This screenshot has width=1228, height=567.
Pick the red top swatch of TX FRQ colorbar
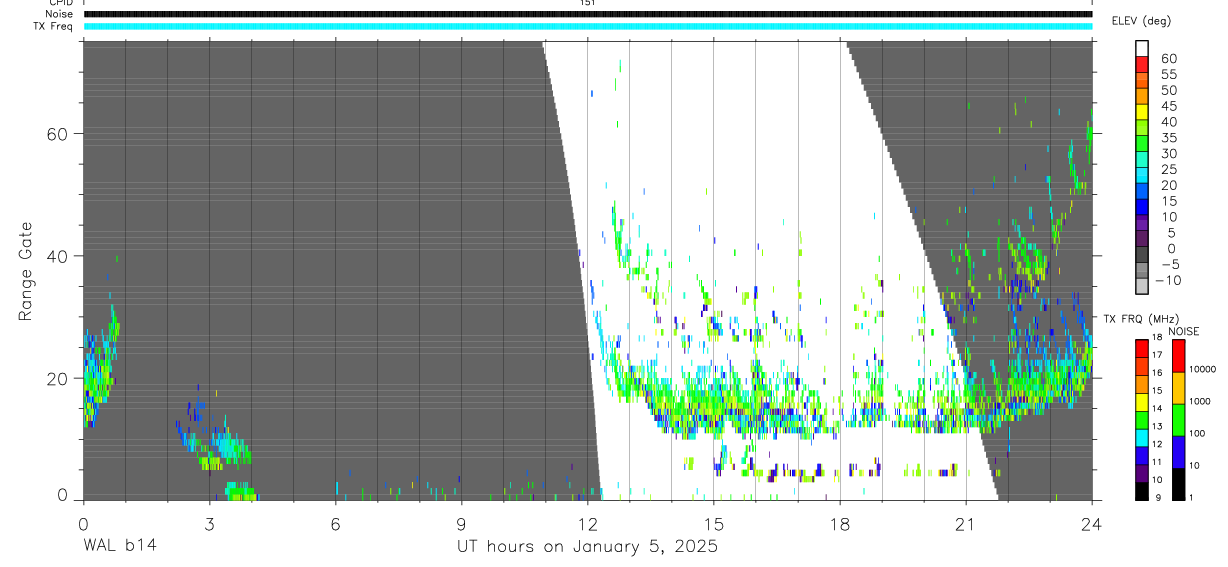(1141, 349)
